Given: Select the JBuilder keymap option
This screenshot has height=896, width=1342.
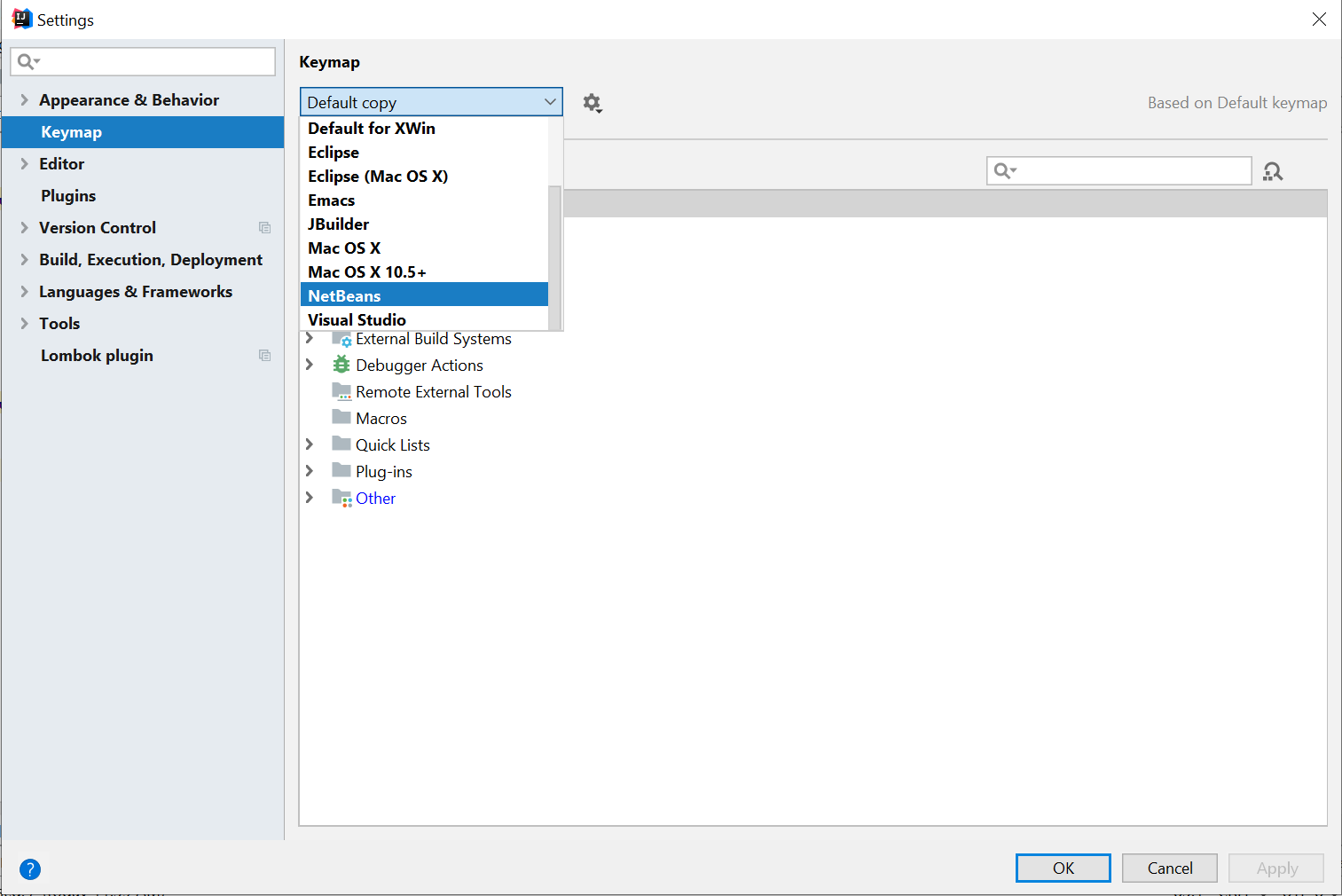Looking at the screenshot, I should tap(424, 224).
